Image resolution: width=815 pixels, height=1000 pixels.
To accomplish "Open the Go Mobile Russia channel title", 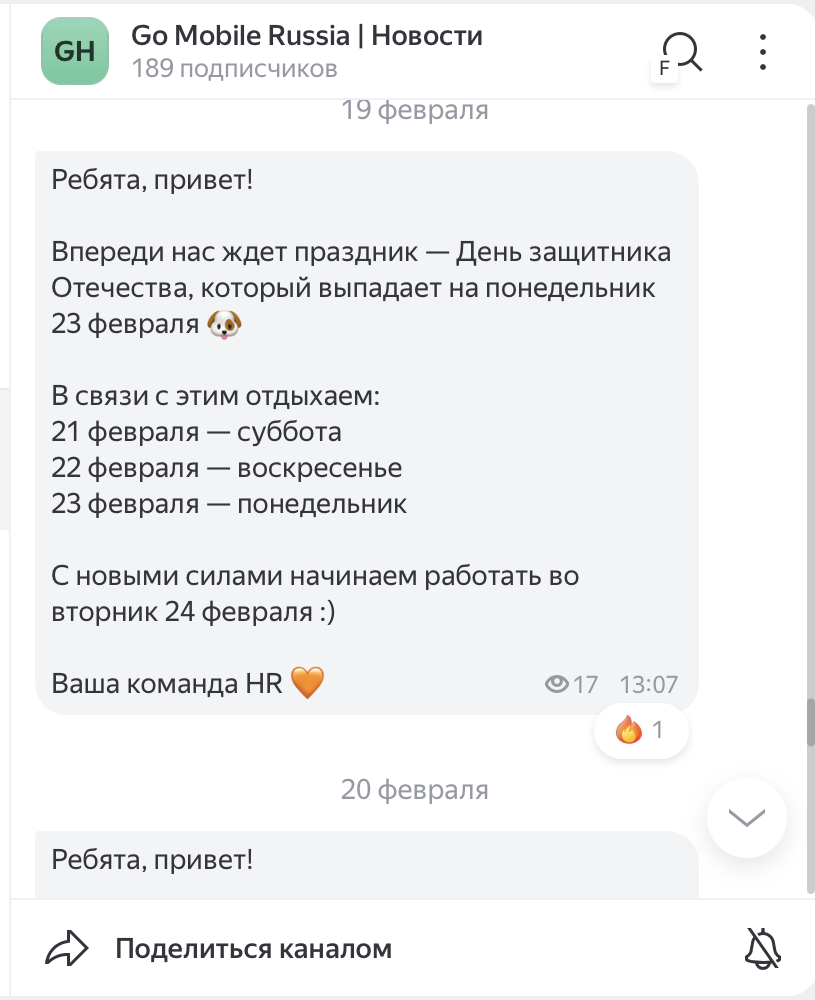I will click(x=307, y=37).
